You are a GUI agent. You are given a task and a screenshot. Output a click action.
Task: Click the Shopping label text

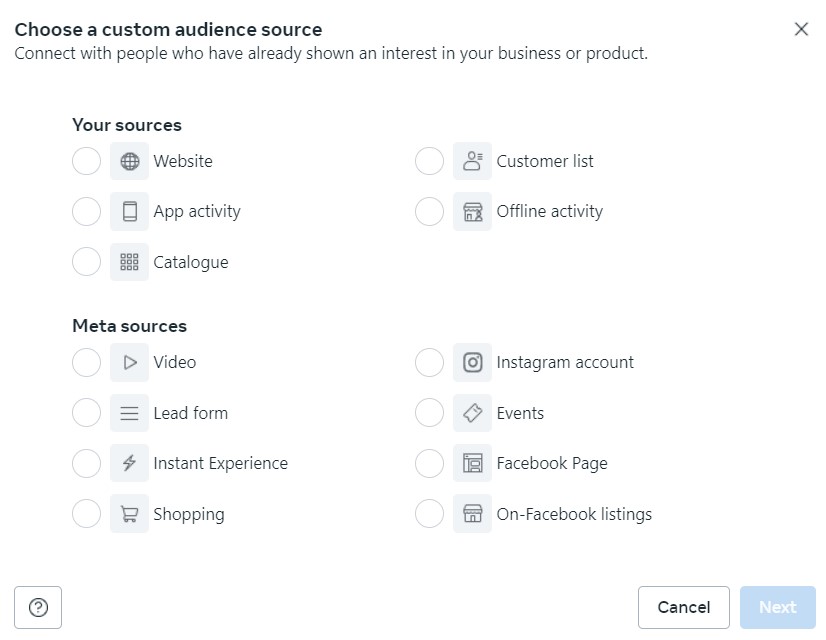tap(189, 514)
